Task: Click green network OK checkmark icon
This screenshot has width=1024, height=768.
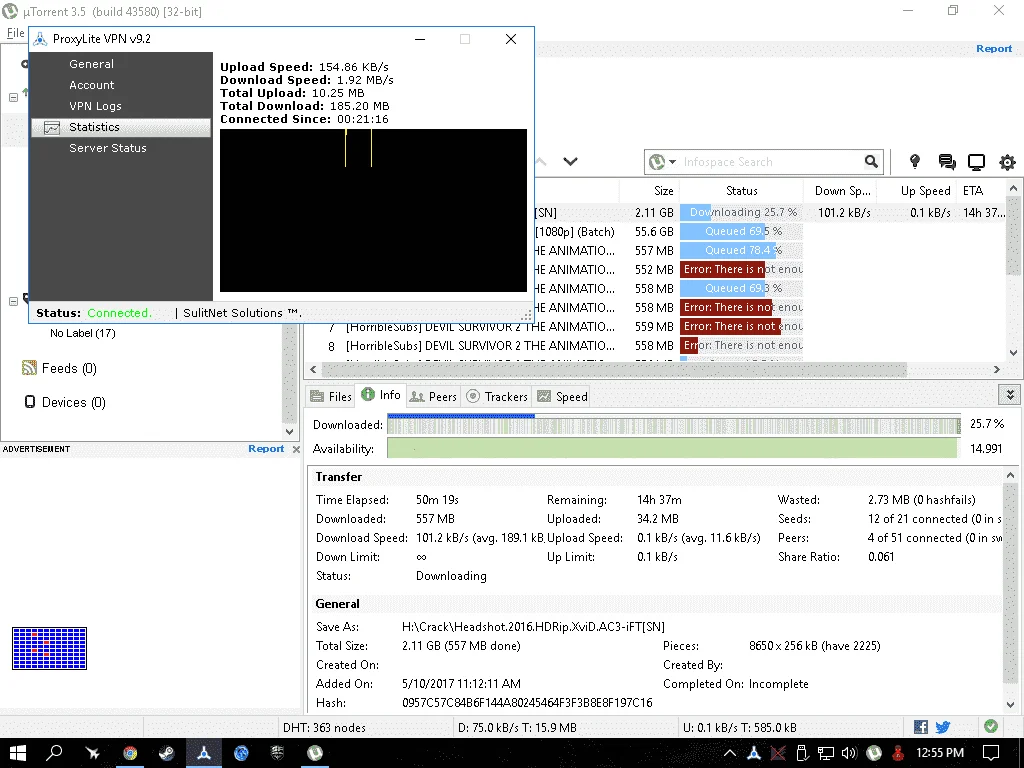Action: (991, 726)
